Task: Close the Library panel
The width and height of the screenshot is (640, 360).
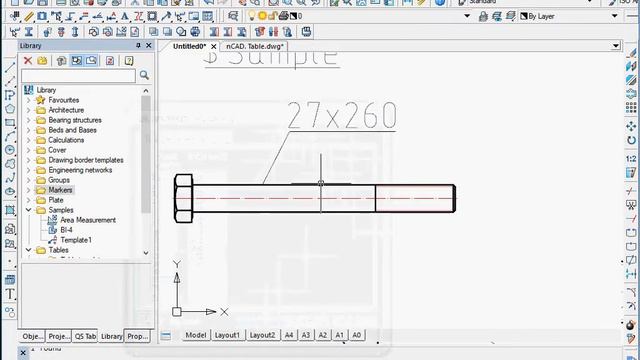Action: click(149, 46)
